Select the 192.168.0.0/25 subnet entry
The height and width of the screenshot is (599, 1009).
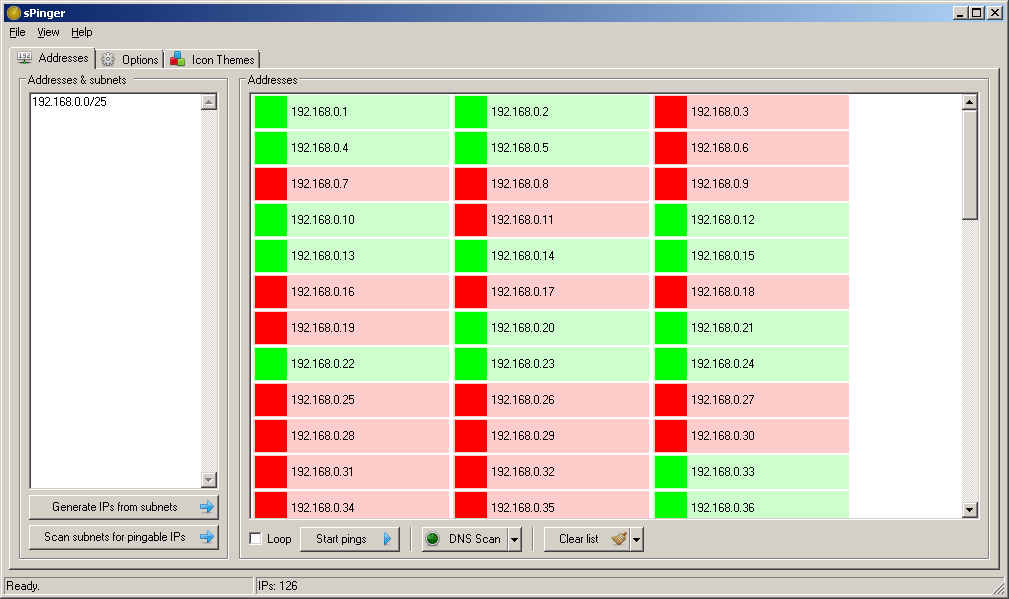[x=69, y=102]
